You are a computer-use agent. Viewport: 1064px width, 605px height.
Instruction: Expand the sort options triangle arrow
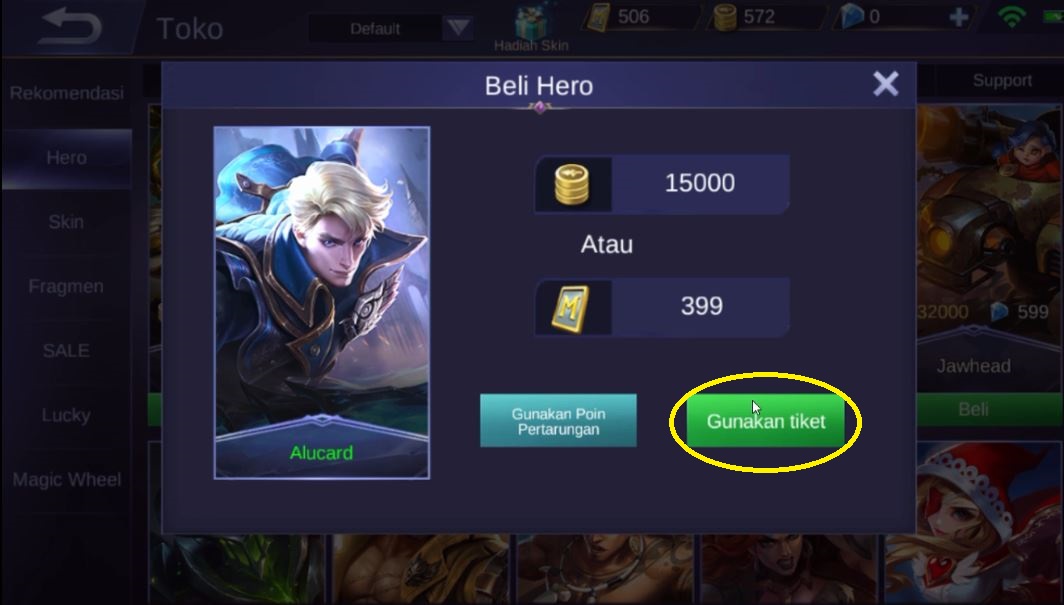459,28
